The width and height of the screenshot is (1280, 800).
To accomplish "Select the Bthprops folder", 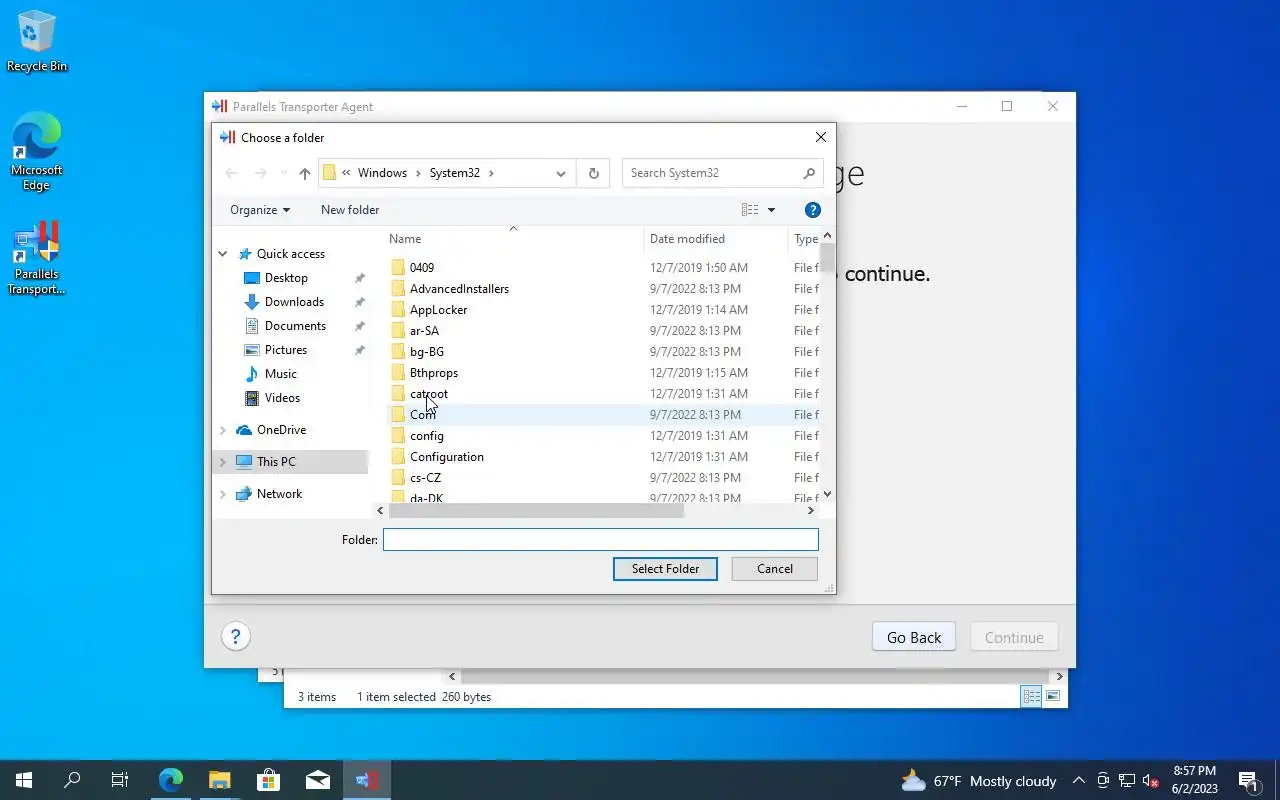I will (x=434, y=373).
